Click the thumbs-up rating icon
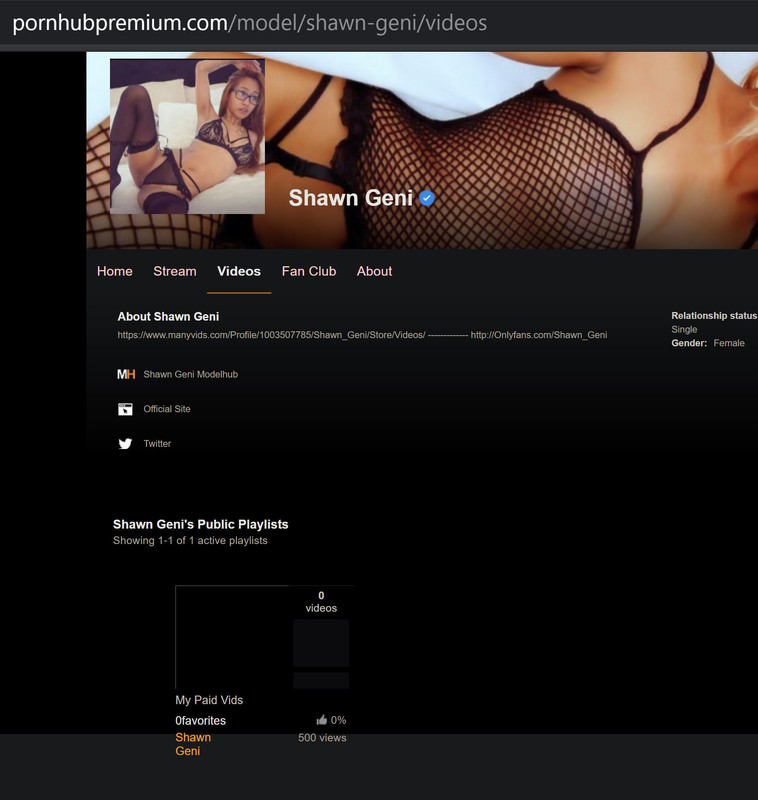The image size is (758, 800). click(321, 720)
